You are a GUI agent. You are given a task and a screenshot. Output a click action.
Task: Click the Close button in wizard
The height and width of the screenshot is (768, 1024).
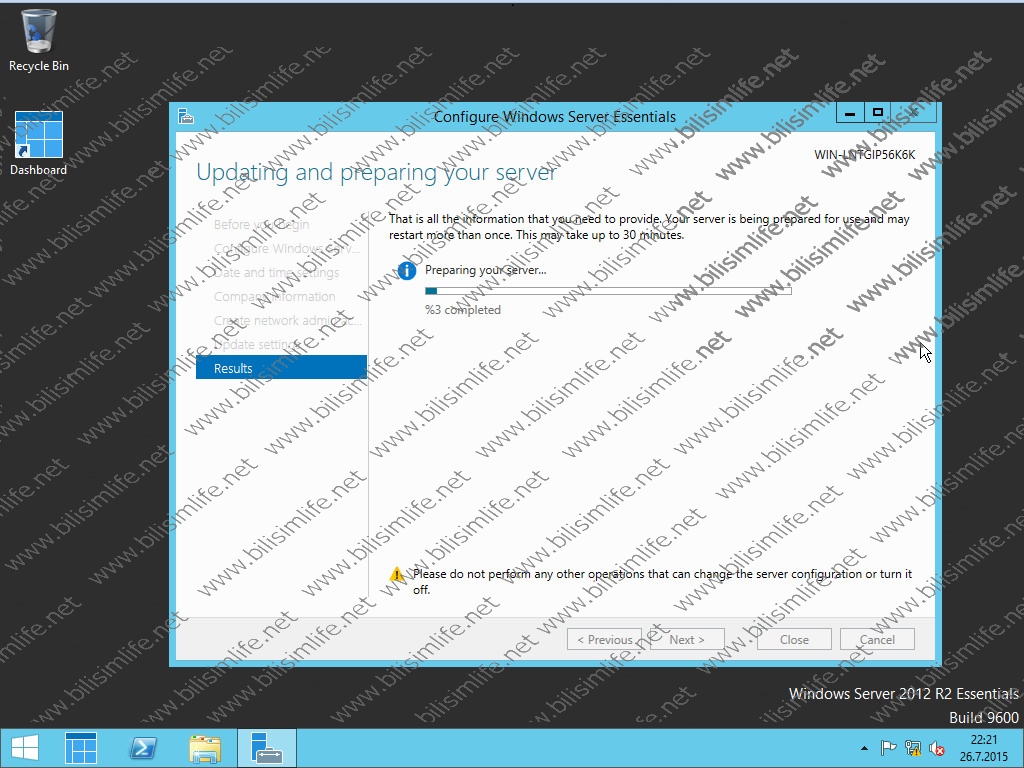tap(794, 640)
